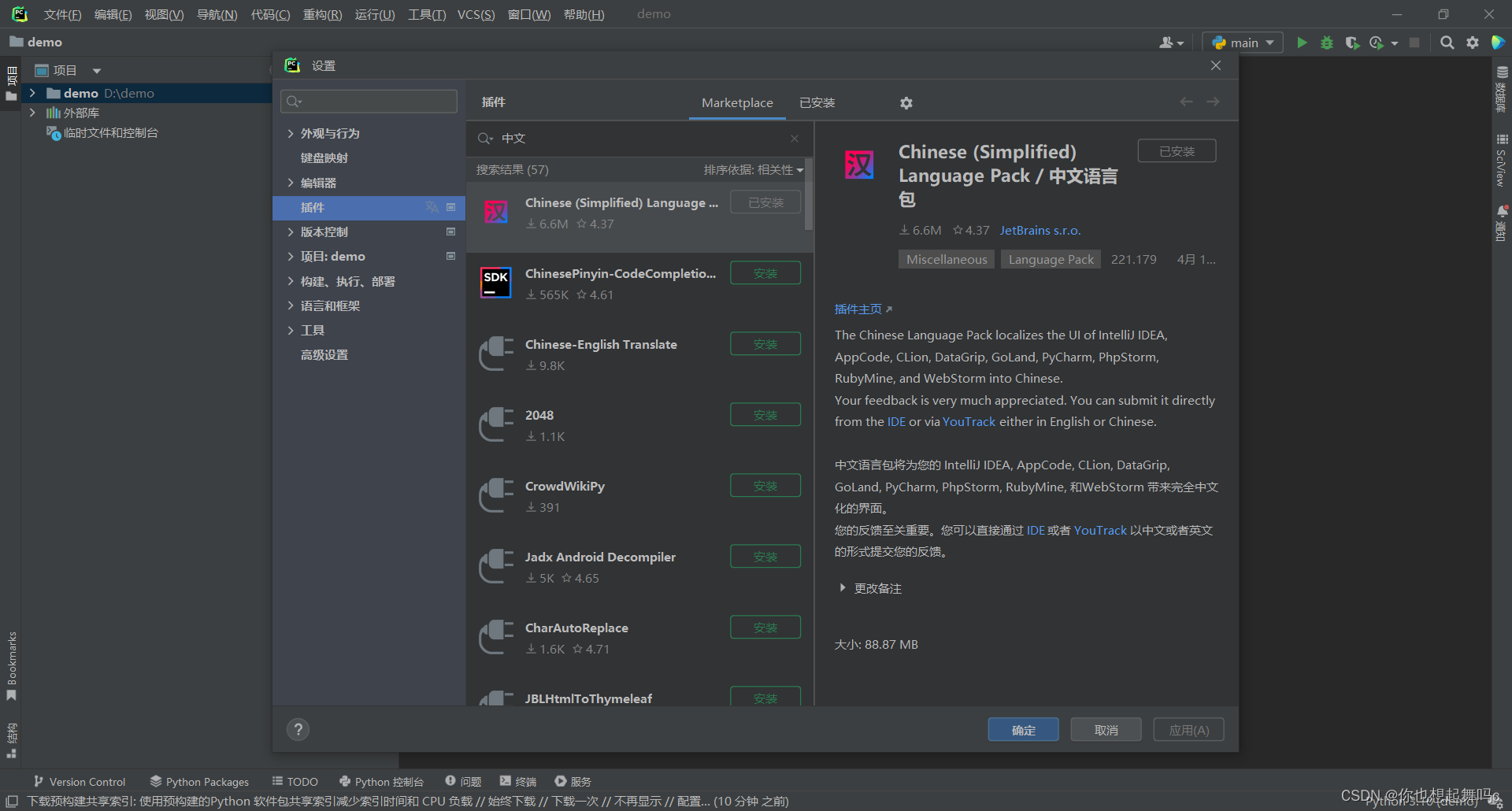Open the user account icon dropdown
The width and height of the screenshot is (1512, 811).
1171,43
